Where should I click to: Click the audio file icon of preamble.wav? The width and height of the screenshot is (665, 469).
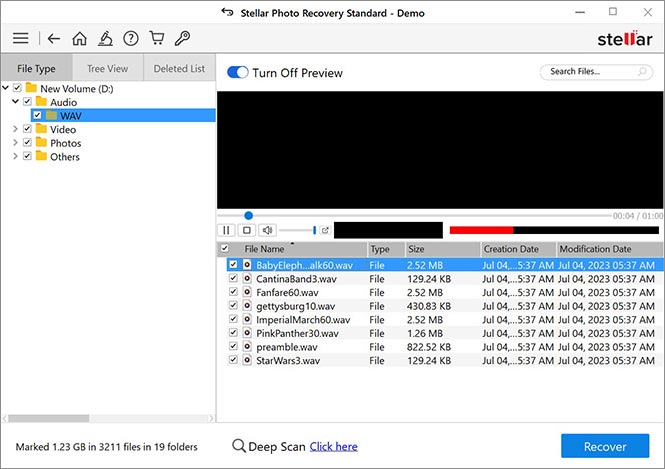click(247, 346)
